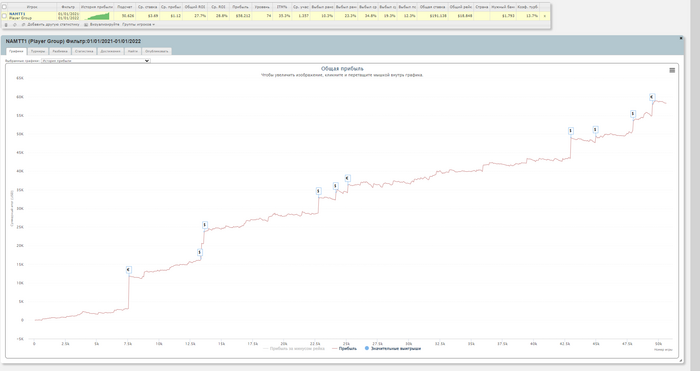The height and width of the screenshot is (371, 700).
Task: Click the $ win marker near game 47.5k
Action: (633, 114)
